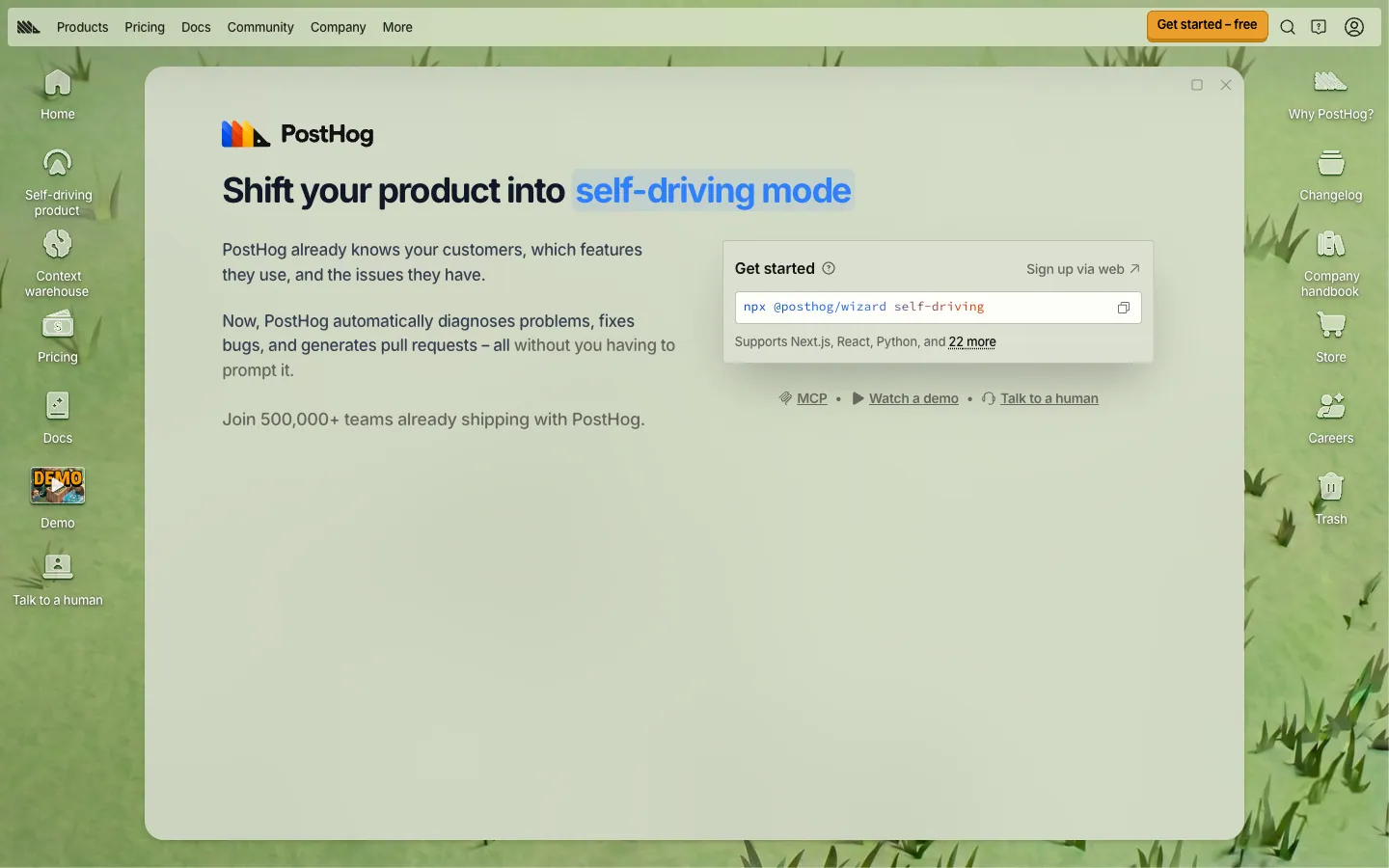Show the Get started help tooltip icon
The height and width of the screenshot is (868, 1389).
pos(829,268)
